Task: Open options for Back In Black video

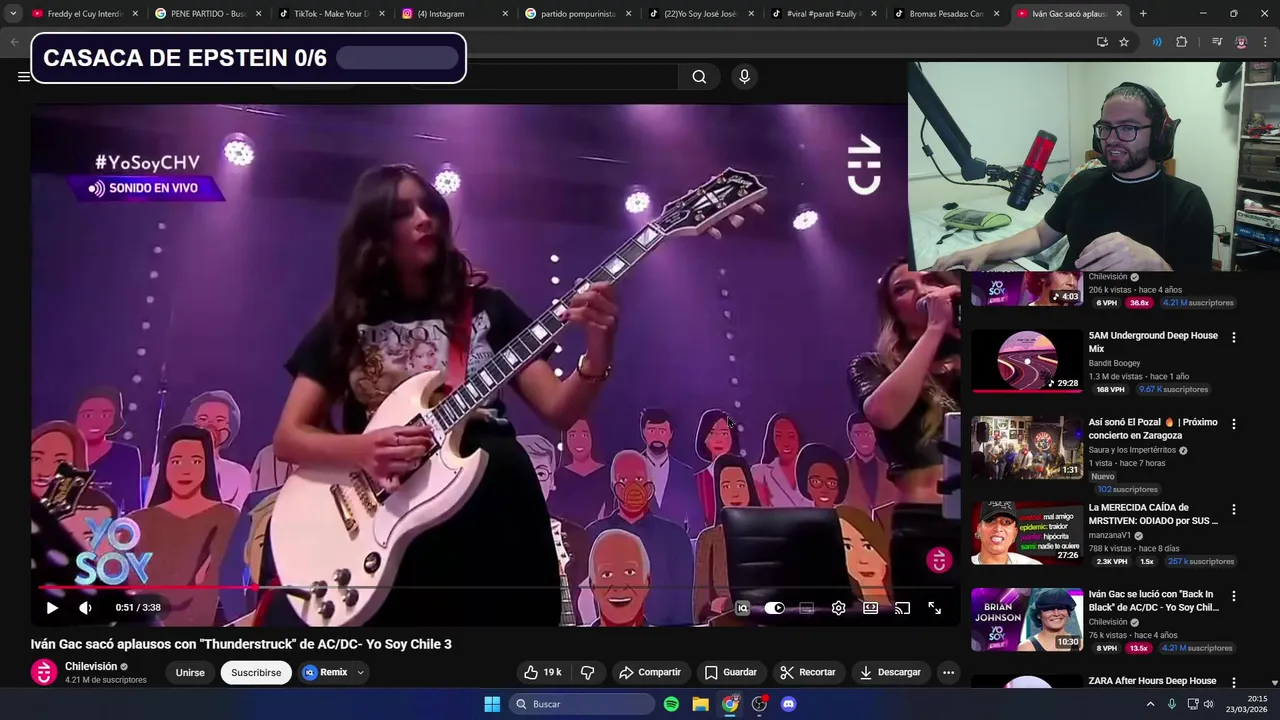Action: click(1233, 596)
